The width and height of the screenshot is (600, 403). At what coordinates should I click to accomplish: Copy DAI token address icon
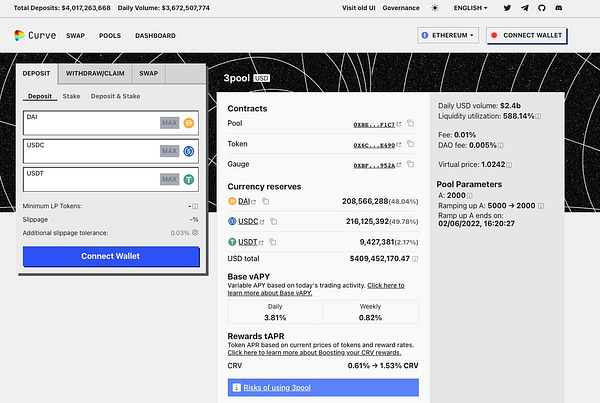click(266, 201)
